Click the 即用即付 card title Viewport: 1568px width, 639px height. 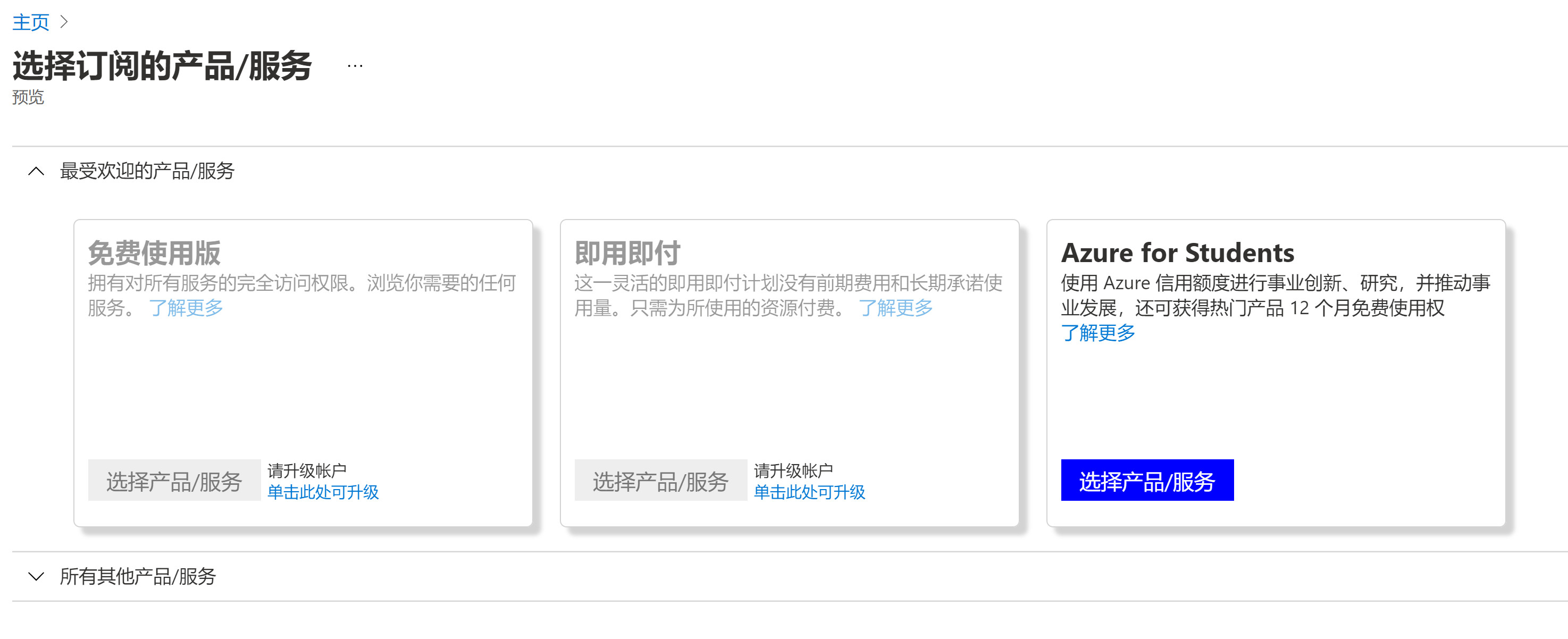[x=627, y=253]
